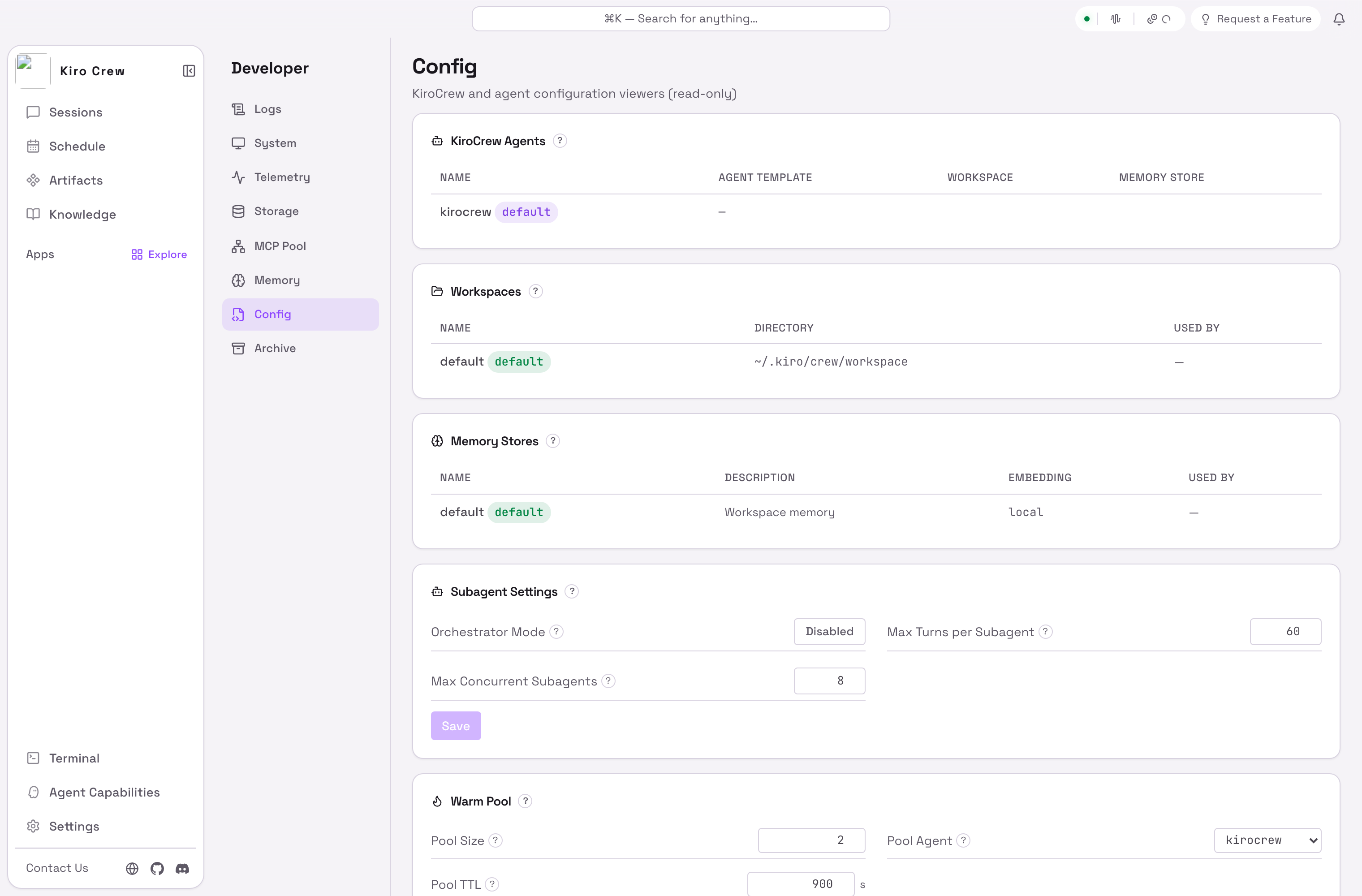Click the link connection icon in top bar
Viewport: 1362px width, 896px height.
tap(1152, 19)
